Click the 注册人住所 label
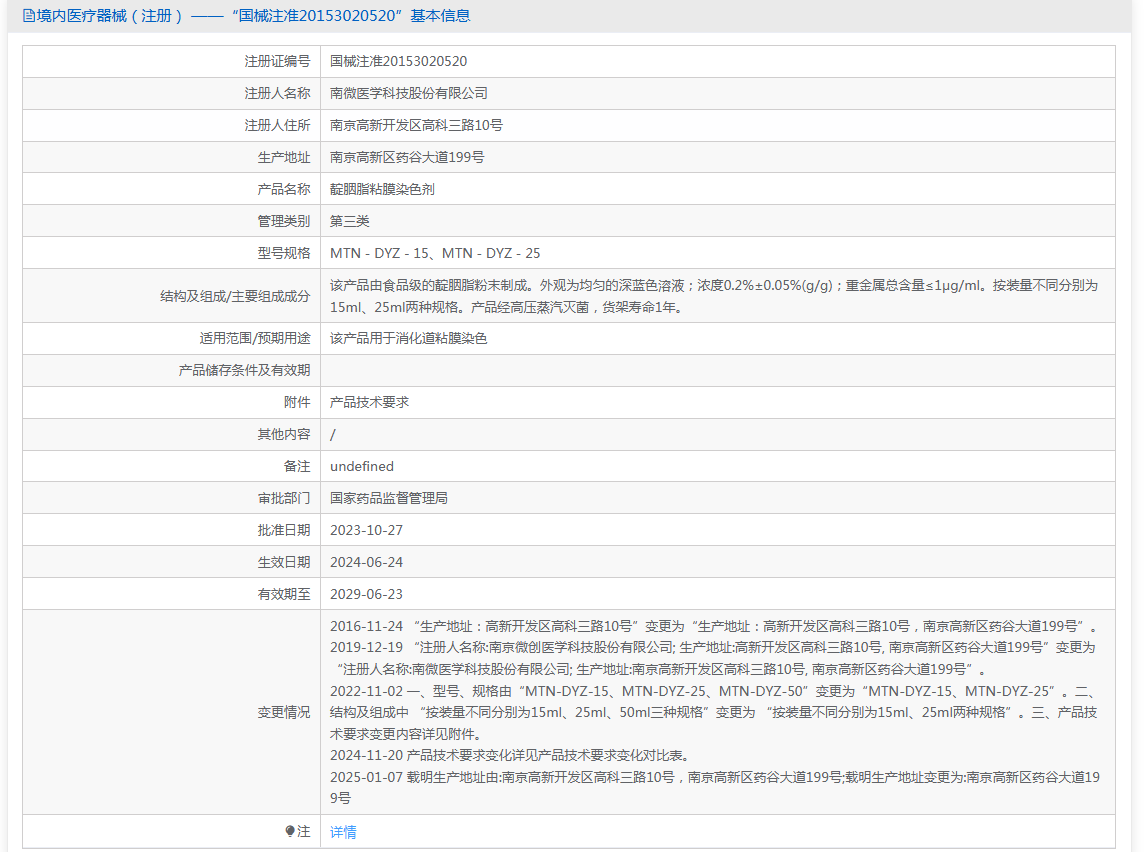Image resolution: width=1148 pixels, height=852 pixels. pyautogui.click(x=277, y=125)
